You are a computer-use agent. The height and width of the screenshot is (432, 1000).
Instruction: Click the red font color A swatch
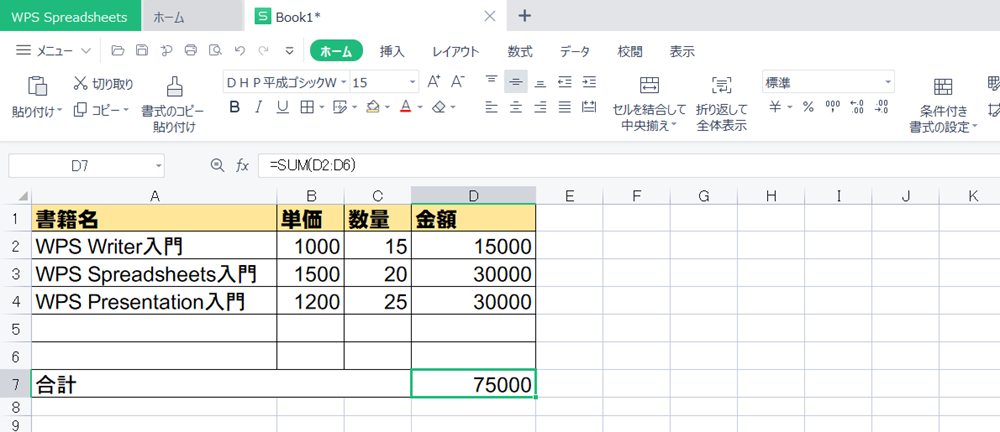[x=406, y=107]
